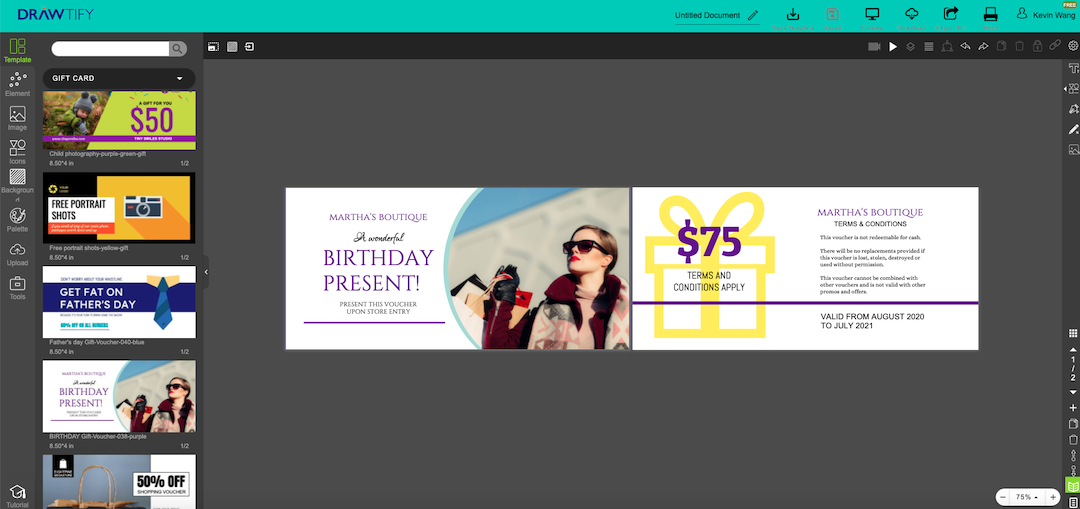The width and height of the screenshot is (1080, 509).
Task: Go to next page with down arrow
Action: point(1072,392)
